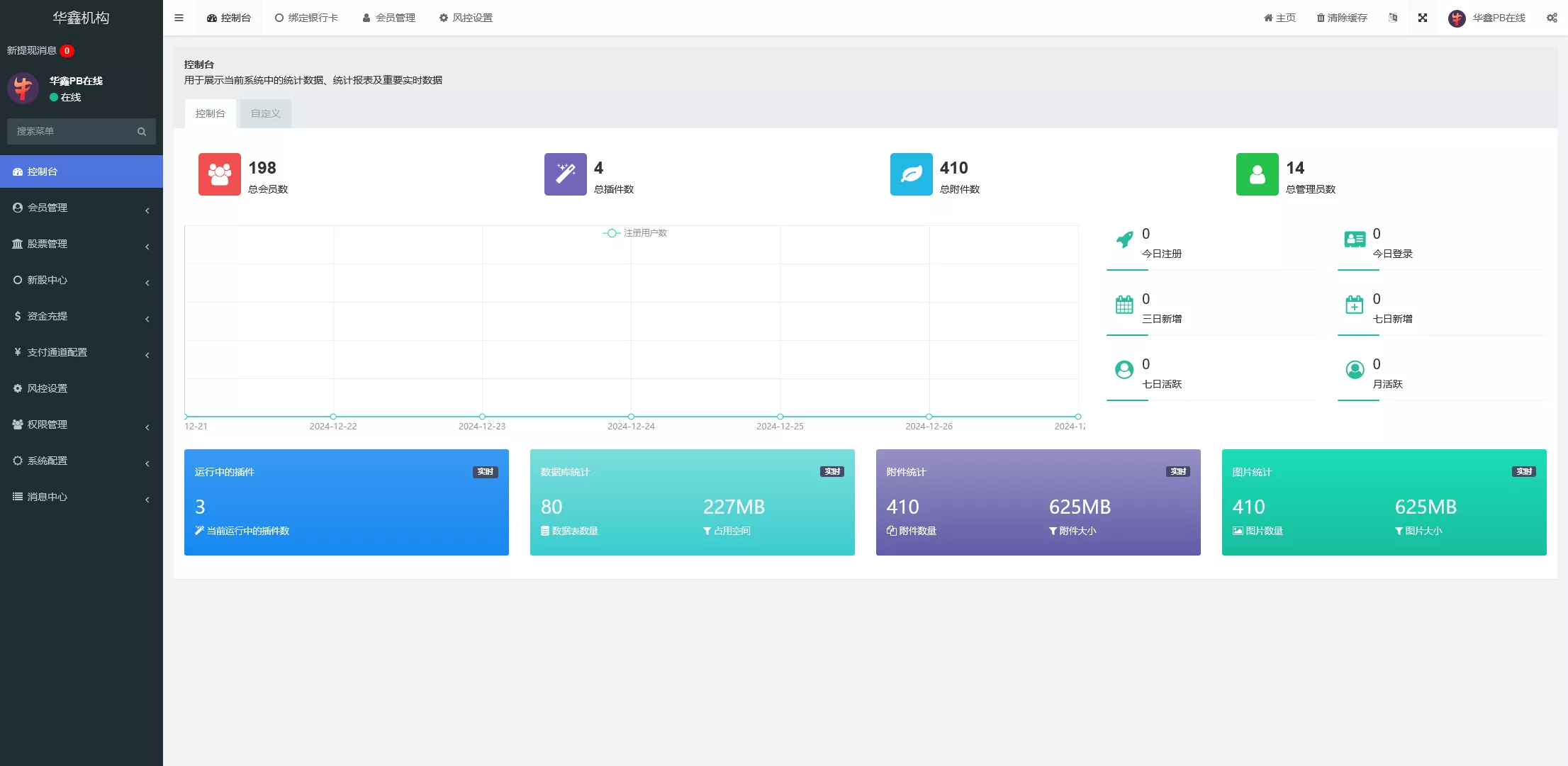Click the fullscreen expand icon
1568x766 pixels.
tap(1422, 18)
